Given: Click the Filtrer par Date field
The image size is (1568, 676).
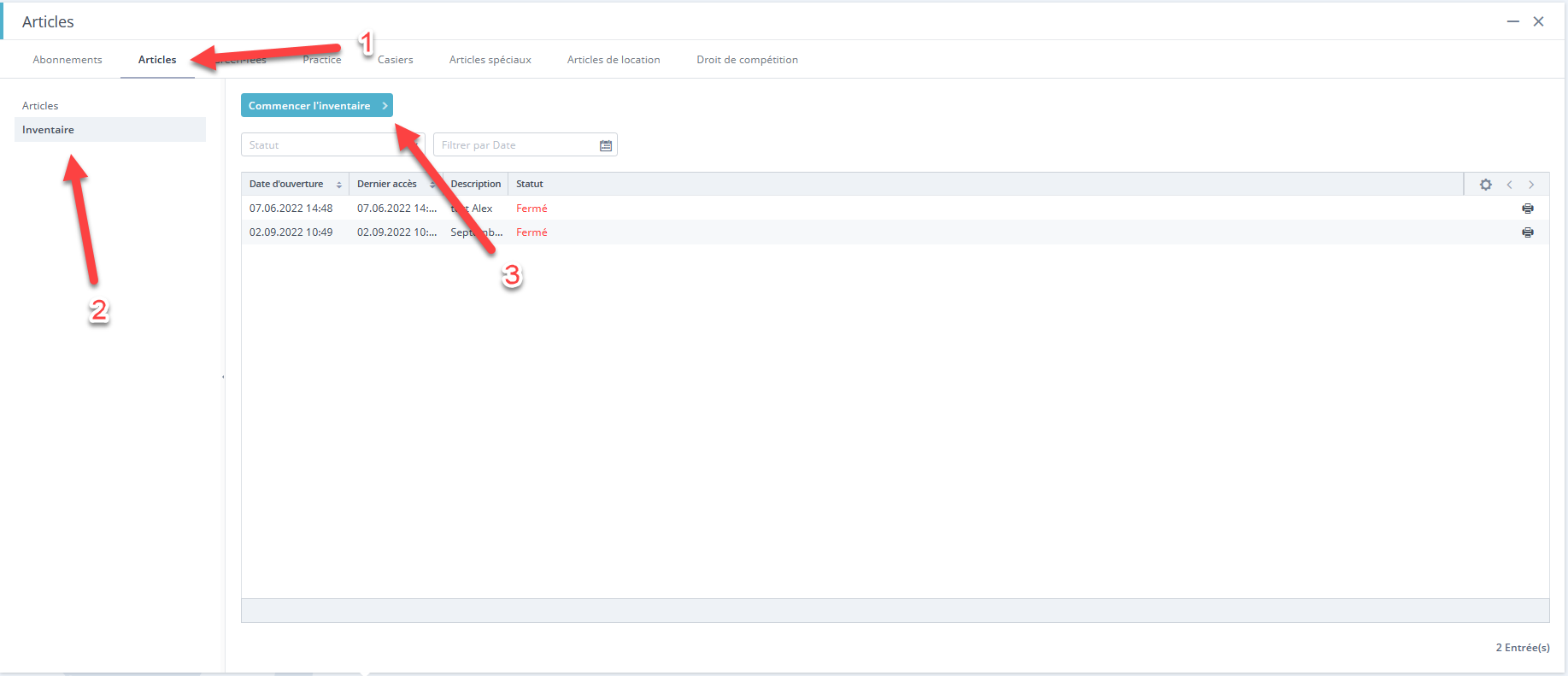Looking at the screenshot, I should tap(525, 144).
